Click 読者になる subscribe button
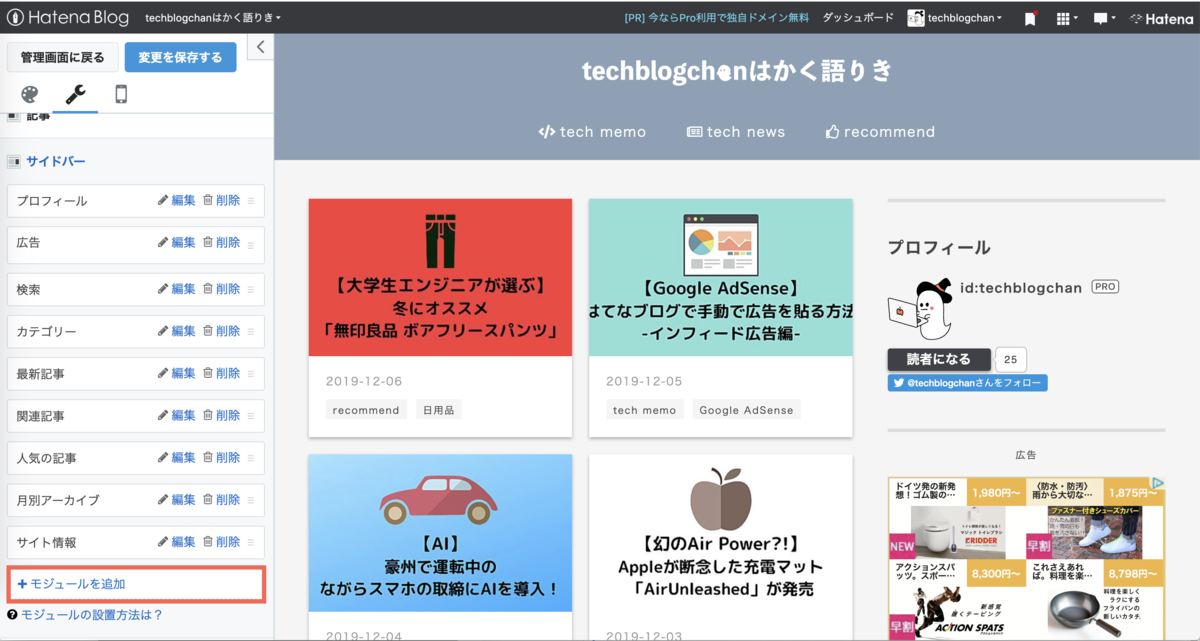Viewport: 1200px width, 641px height. point(939,360)
